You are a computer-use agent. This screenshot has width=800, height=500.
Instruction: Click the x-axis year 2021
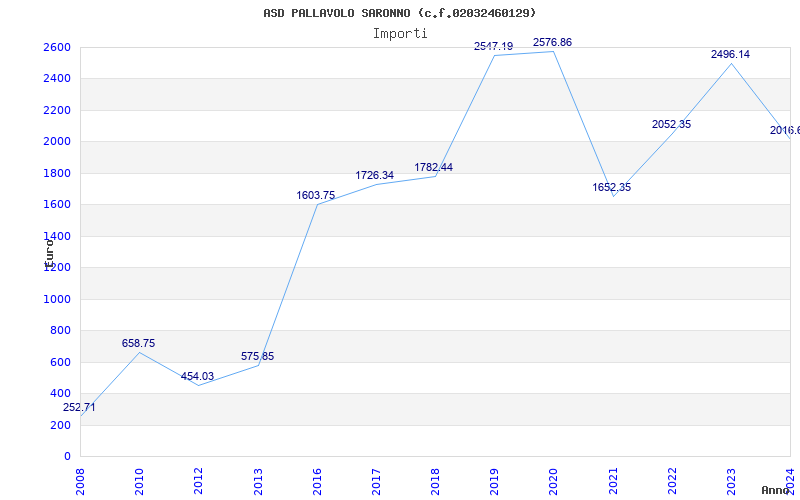613,481
